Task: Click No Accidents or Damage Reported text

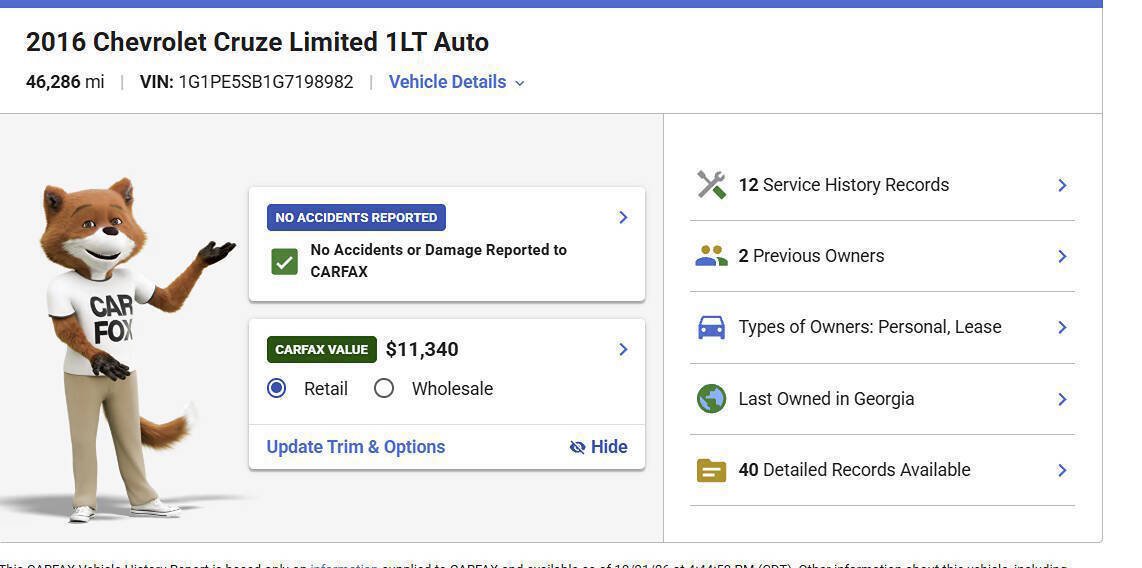Action: 438,261
